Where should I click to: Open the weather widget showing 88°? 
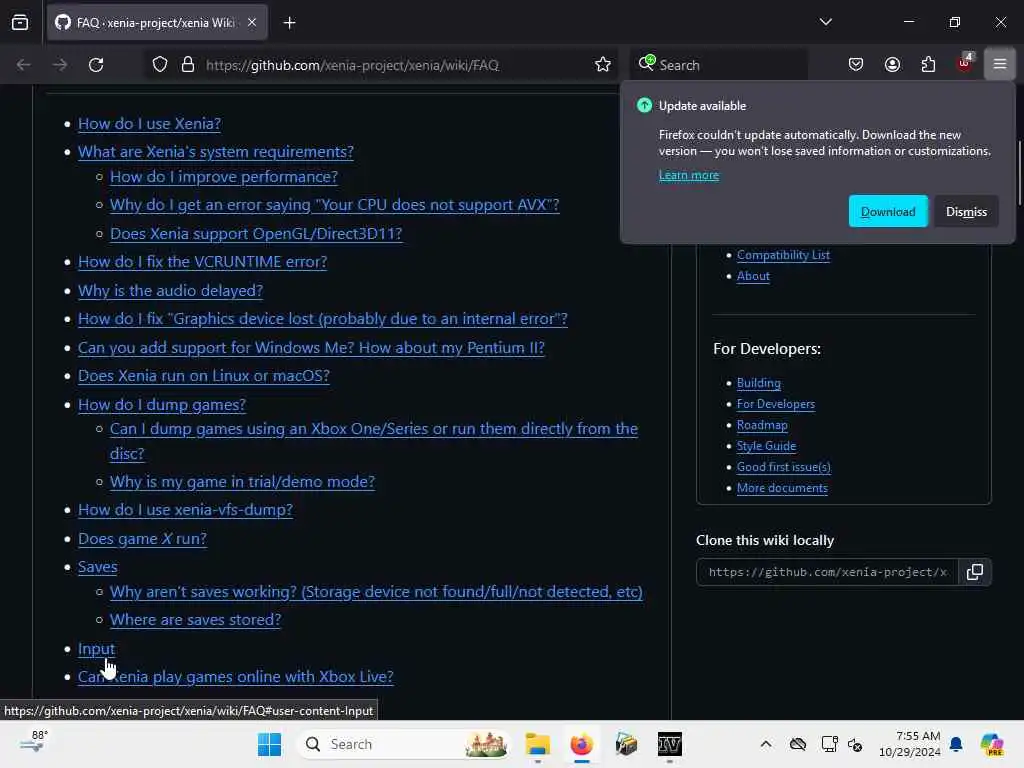(33, 743)
